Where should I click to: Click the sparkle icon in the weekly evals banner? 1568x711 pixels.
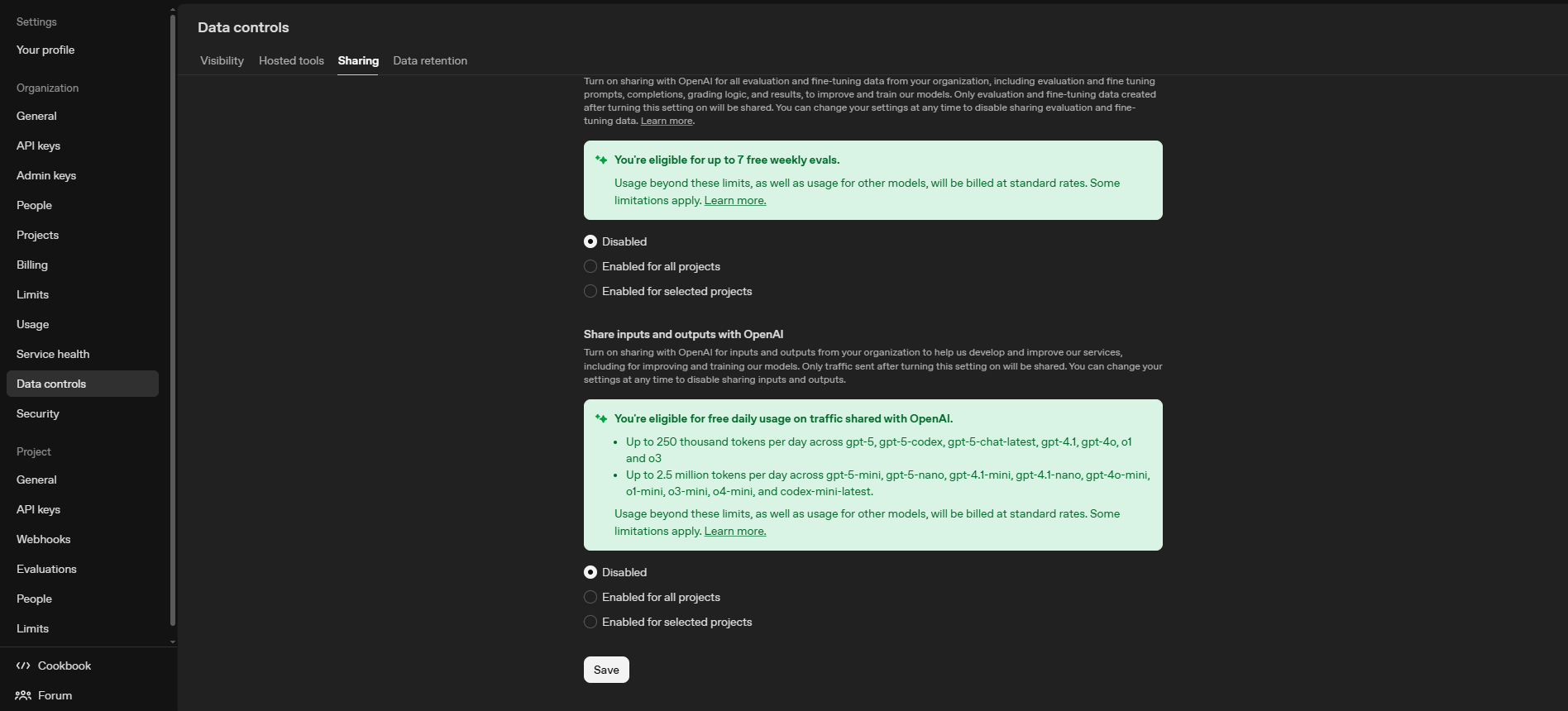click(601, 159)
